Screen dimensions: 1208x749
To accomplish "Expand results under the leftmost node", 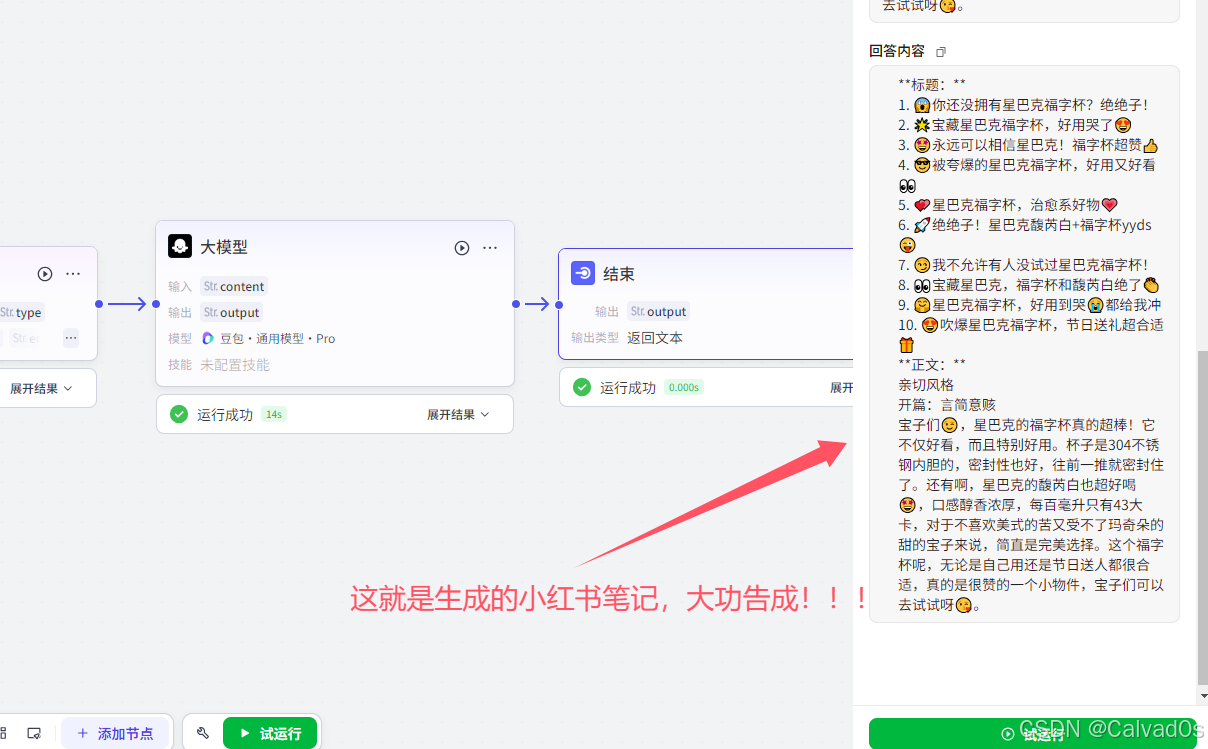I will [41, 388].
